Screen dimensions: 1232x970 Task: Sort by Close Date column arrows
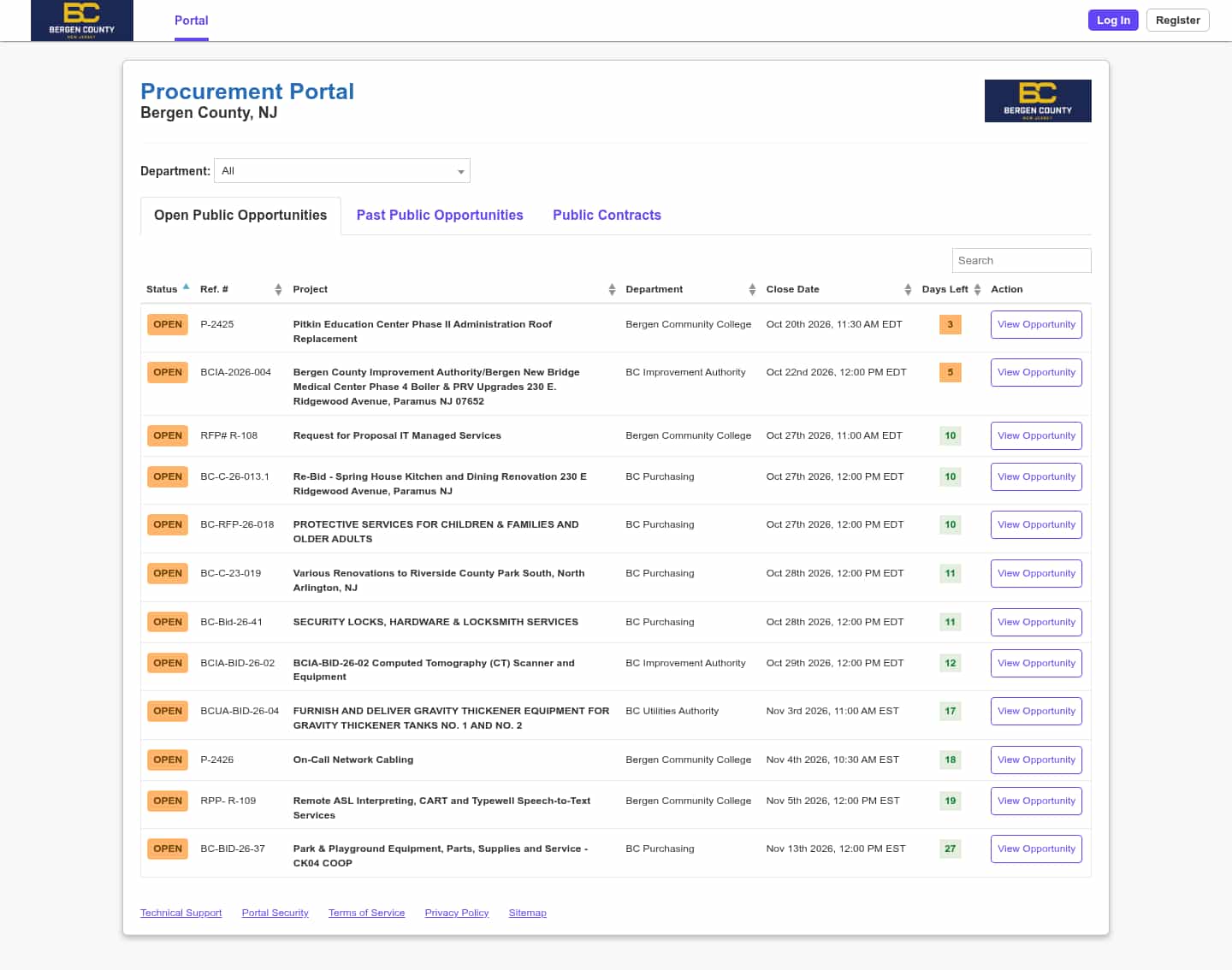pyautogui.click(x=908, y=290)
